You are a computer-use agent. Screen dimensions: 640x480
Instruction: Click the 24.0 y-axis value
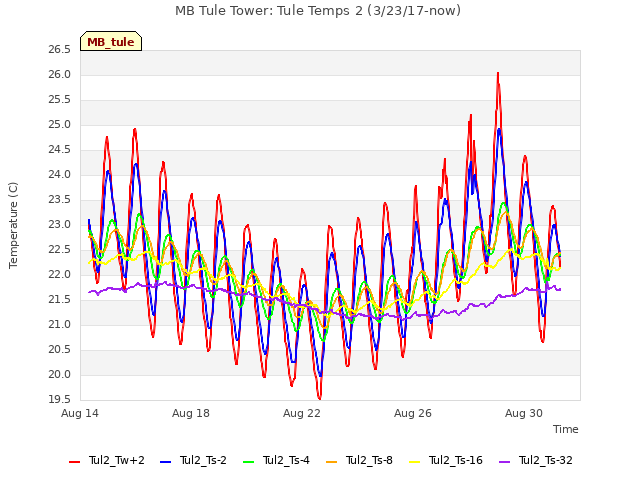coord(60,175)
